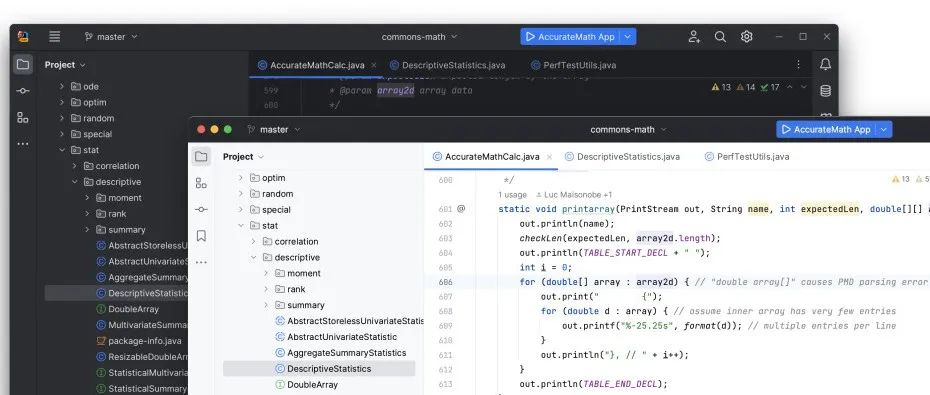Collapse descriptive folder in light window

click(253, 257)
